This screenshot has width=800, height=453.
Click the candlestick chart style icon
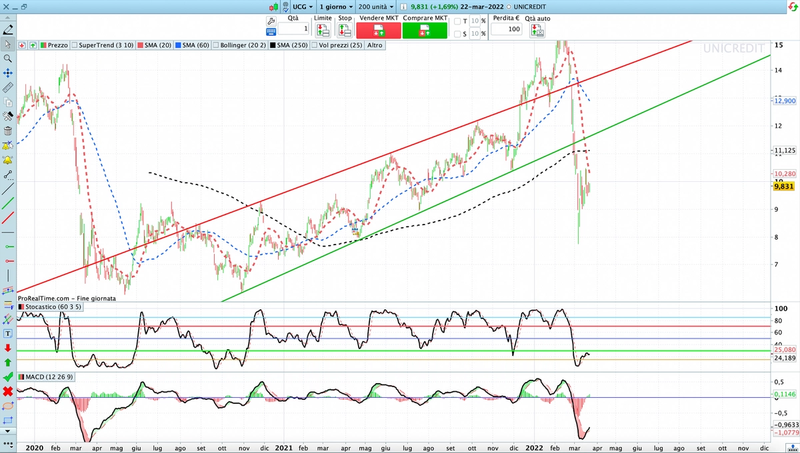(x=274, y=7)
